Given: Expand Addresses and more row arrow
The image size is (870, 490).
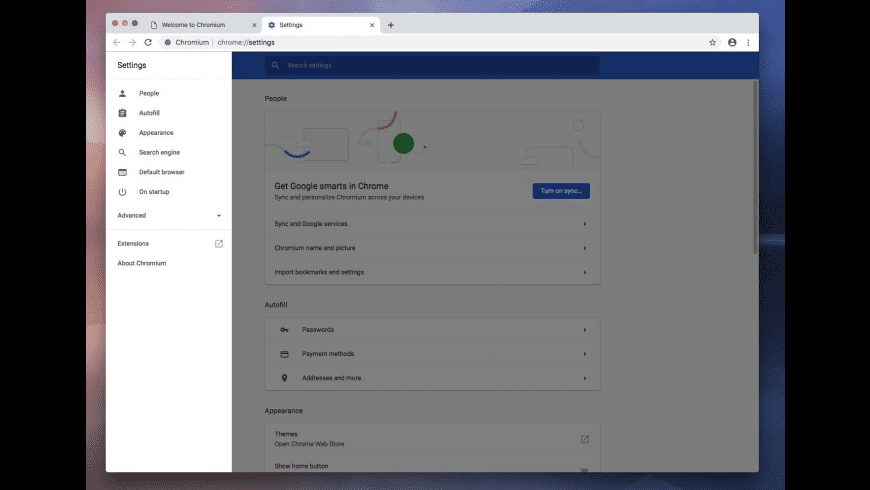Looking at the screenshot, I should [x=585, y=378].
